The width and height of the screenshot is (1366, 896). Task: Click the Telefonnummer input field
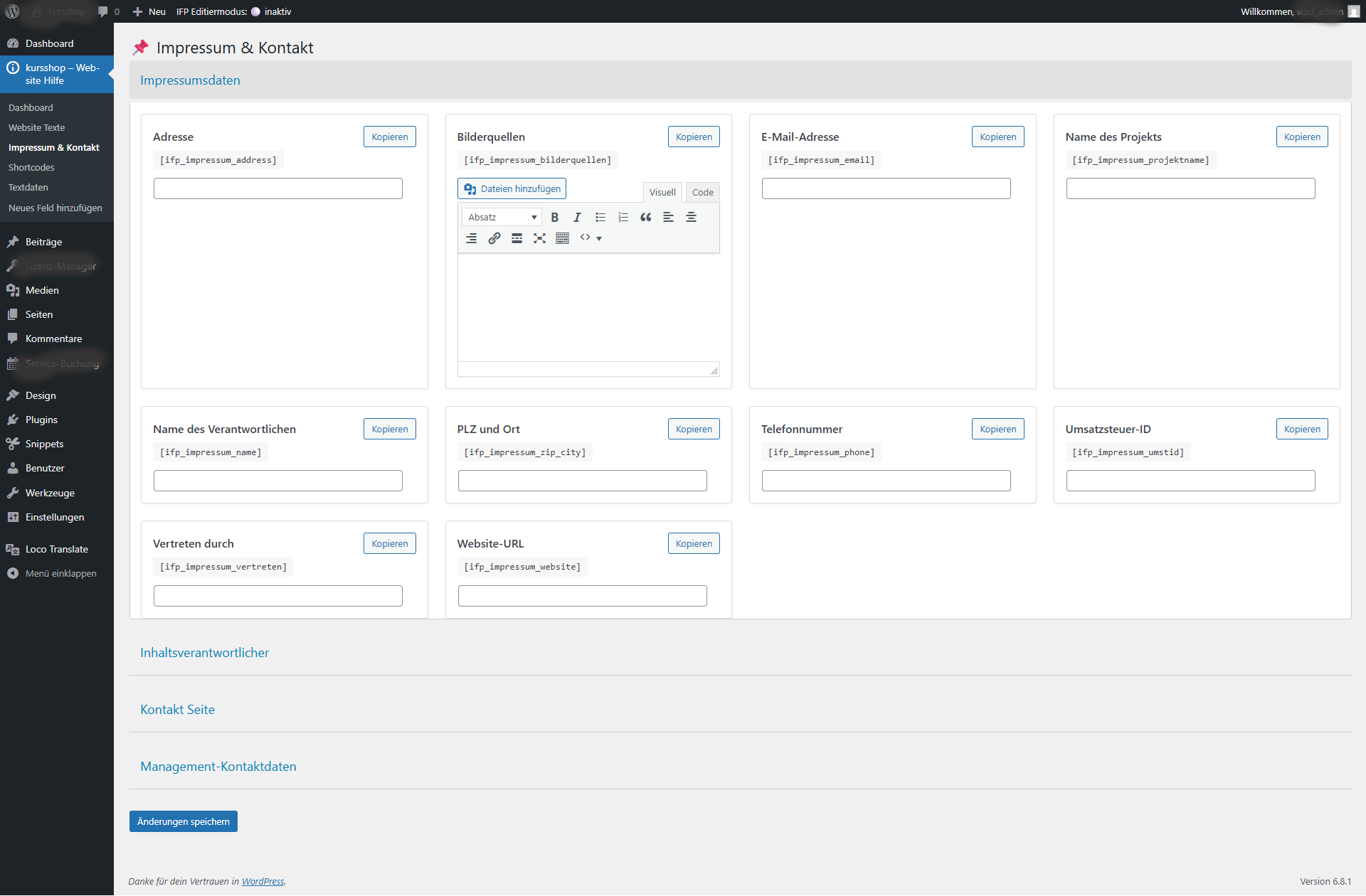[x=886, y=481]
